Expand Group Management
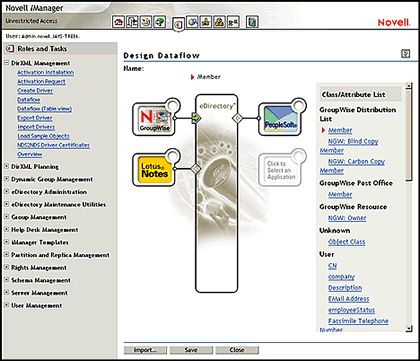Screen dimensions: 420x361 coord(6,217)
